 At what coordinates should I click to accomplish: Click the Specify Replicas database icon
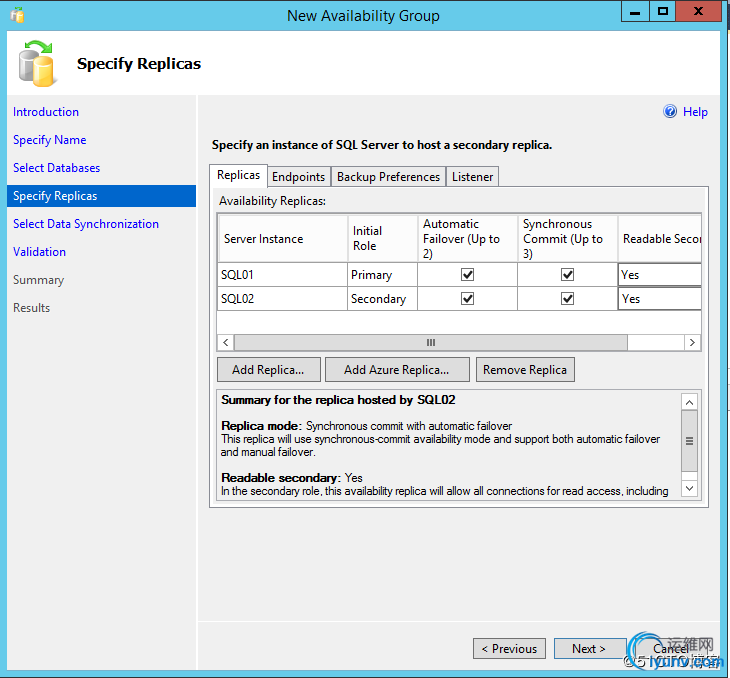[37, 64]
